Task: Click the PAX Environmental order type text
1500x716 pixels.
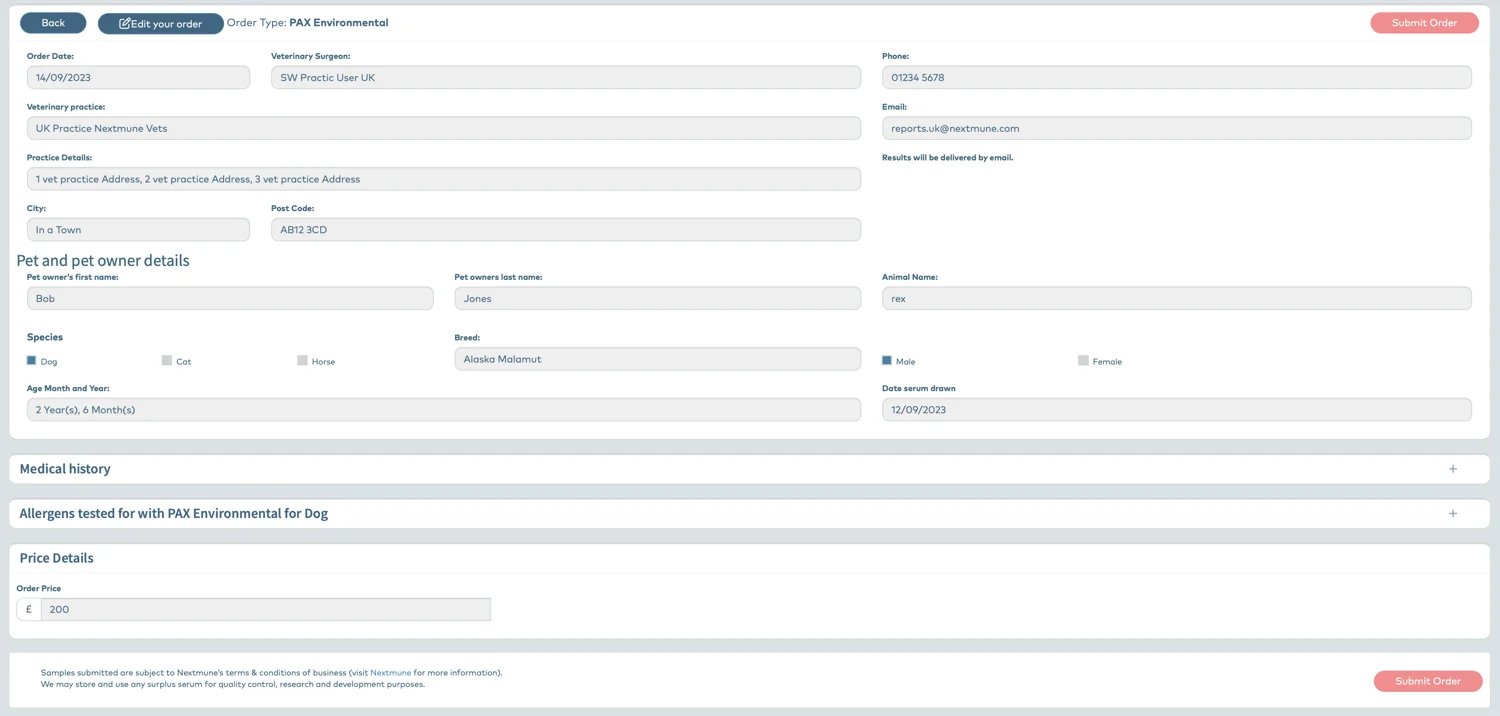Action: coord(339,22)
